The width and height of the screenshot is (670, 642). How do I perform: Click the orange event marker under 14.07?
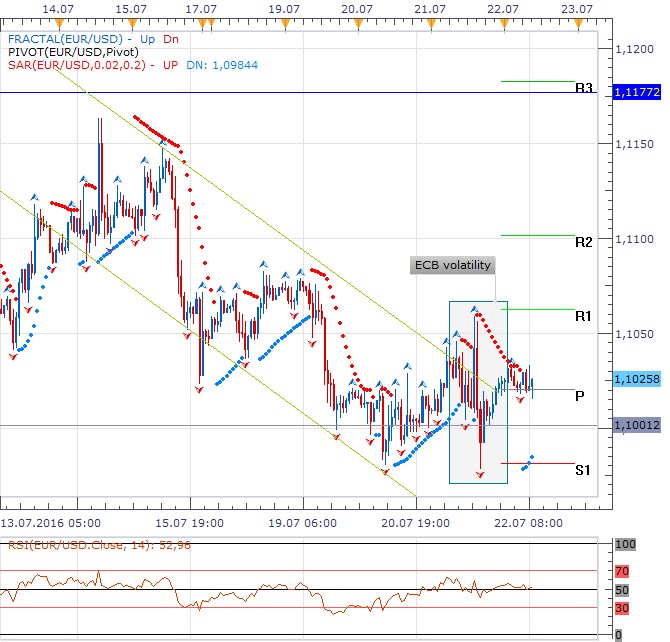pos(56,21)
